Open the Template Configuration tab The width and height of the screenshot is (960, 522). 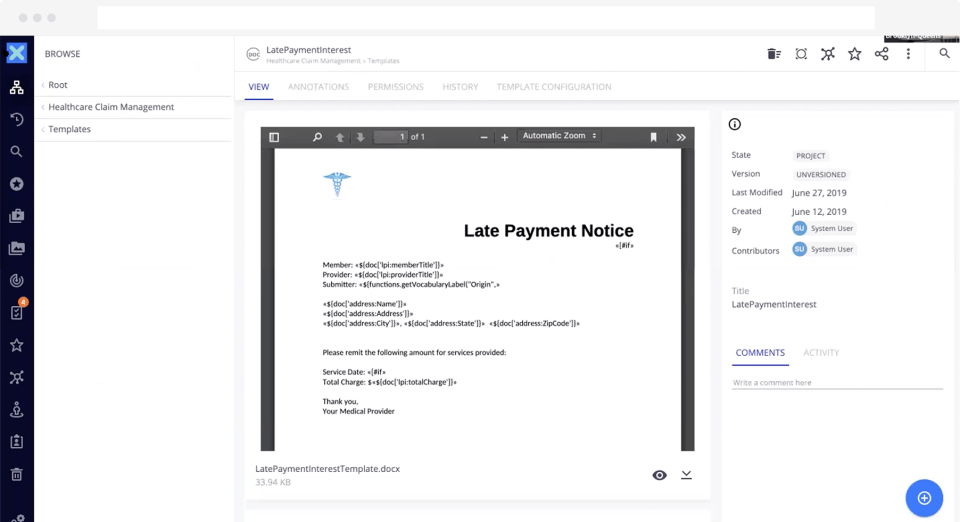coord(553,87)
